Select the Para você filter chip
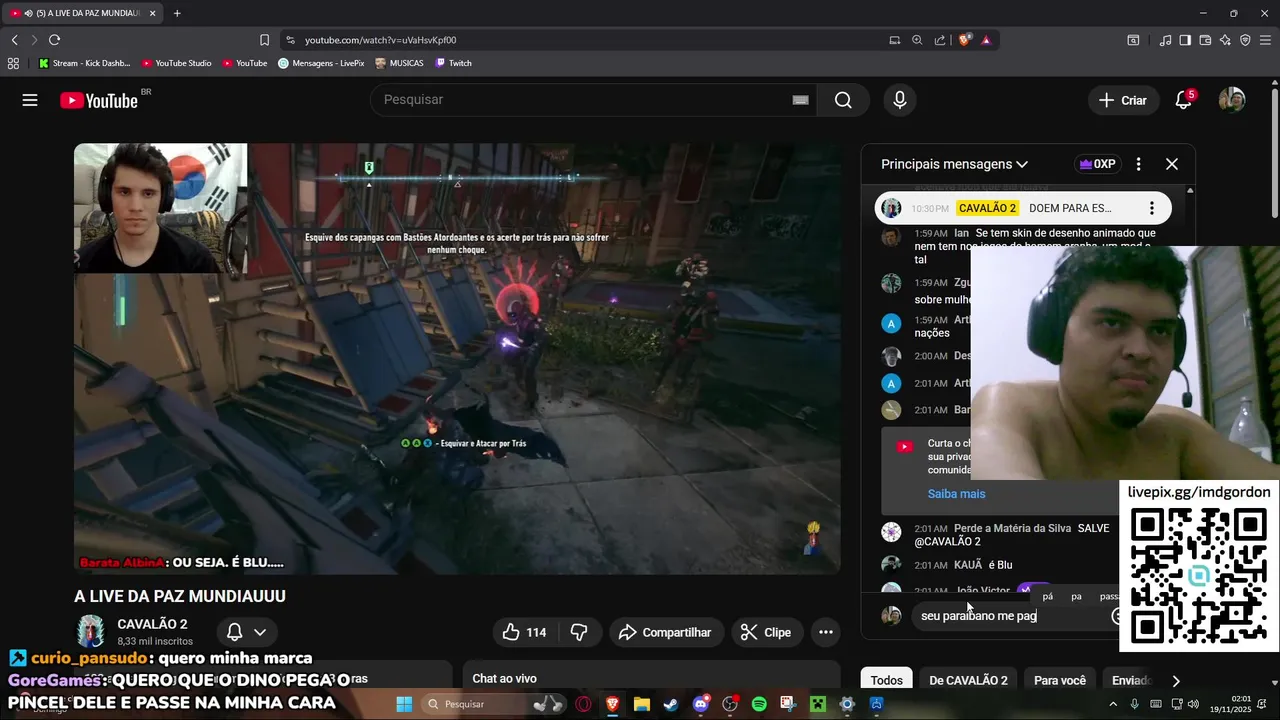Image resolution: width=1280 pixels, height=720 pixels. (1060, 680)
